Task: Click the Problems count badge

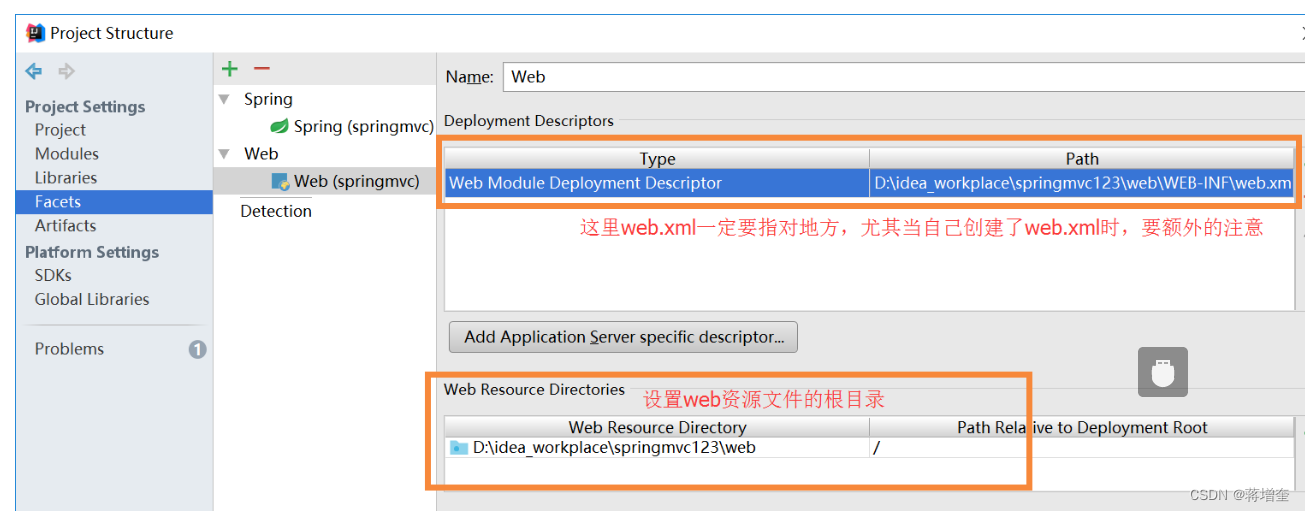Action: (198, 349)
